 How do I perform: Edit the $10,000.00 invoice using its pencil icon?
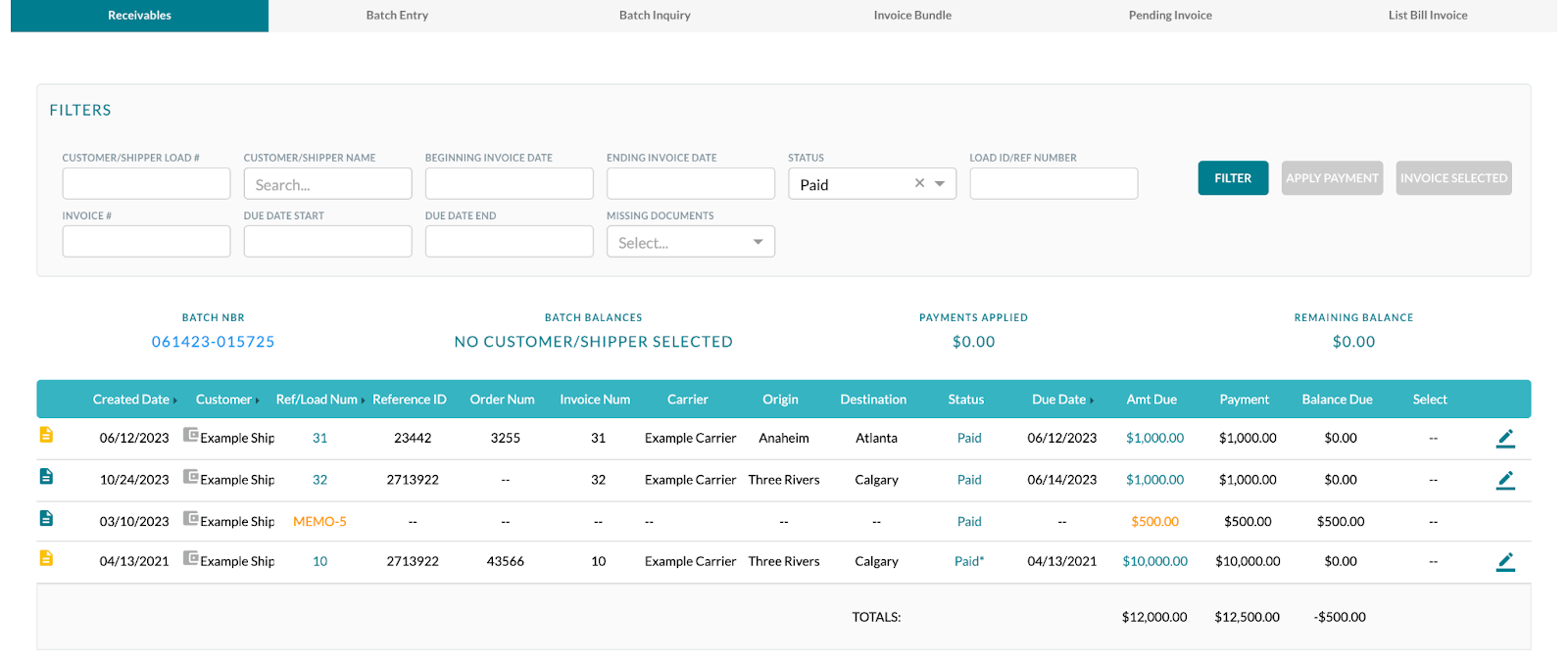coord(1505,562)
